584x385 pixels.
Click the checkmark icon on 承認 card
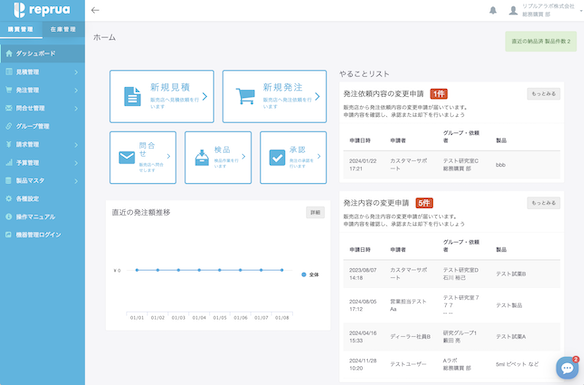(x=277, y=158)
